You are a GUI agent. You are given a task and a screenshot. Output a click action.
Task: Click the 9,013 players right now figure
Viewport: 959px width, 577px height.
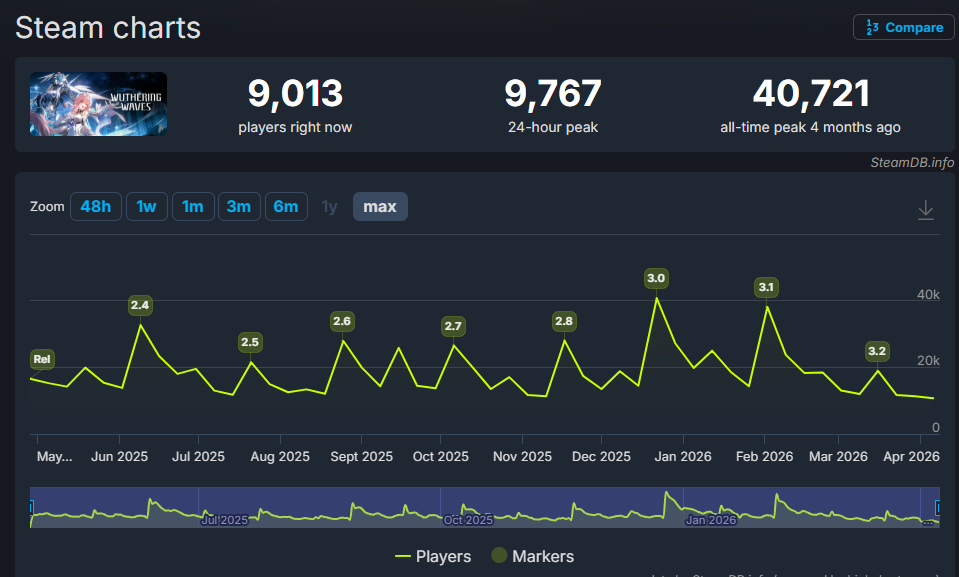point(295,94)
